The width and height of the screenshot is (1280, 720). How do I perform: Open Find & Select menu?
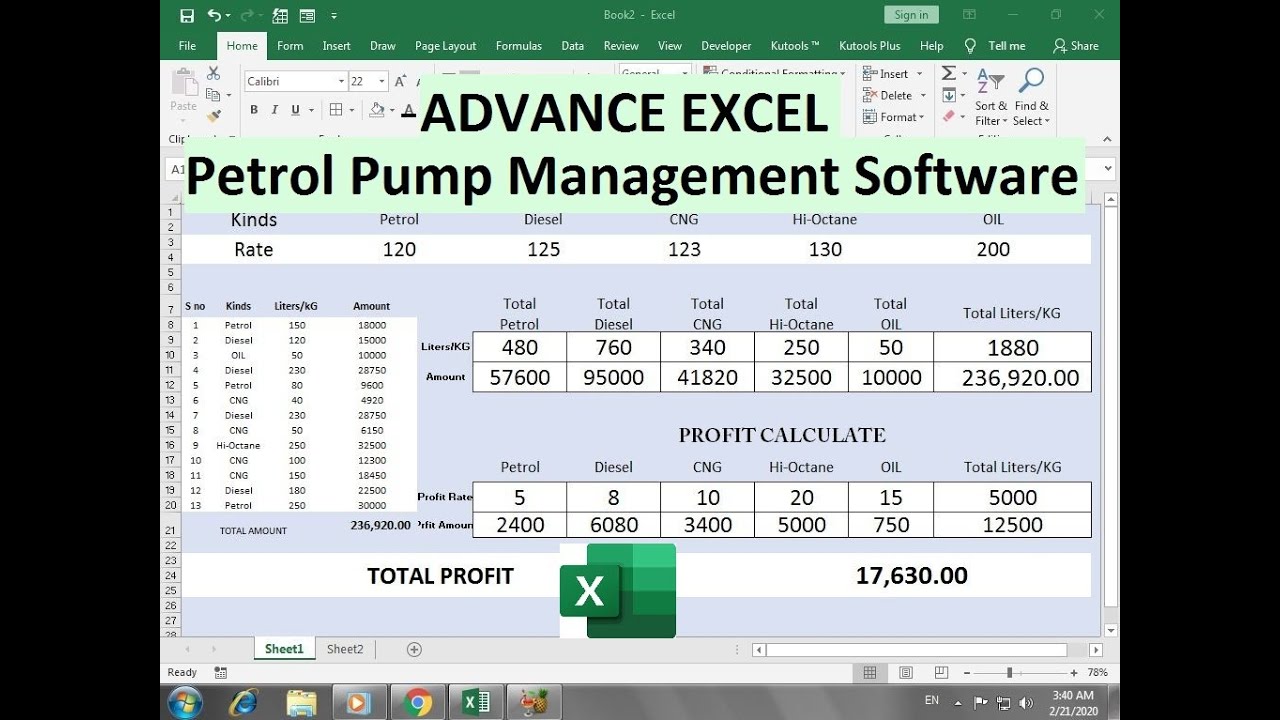click(x=1031, y=98)
